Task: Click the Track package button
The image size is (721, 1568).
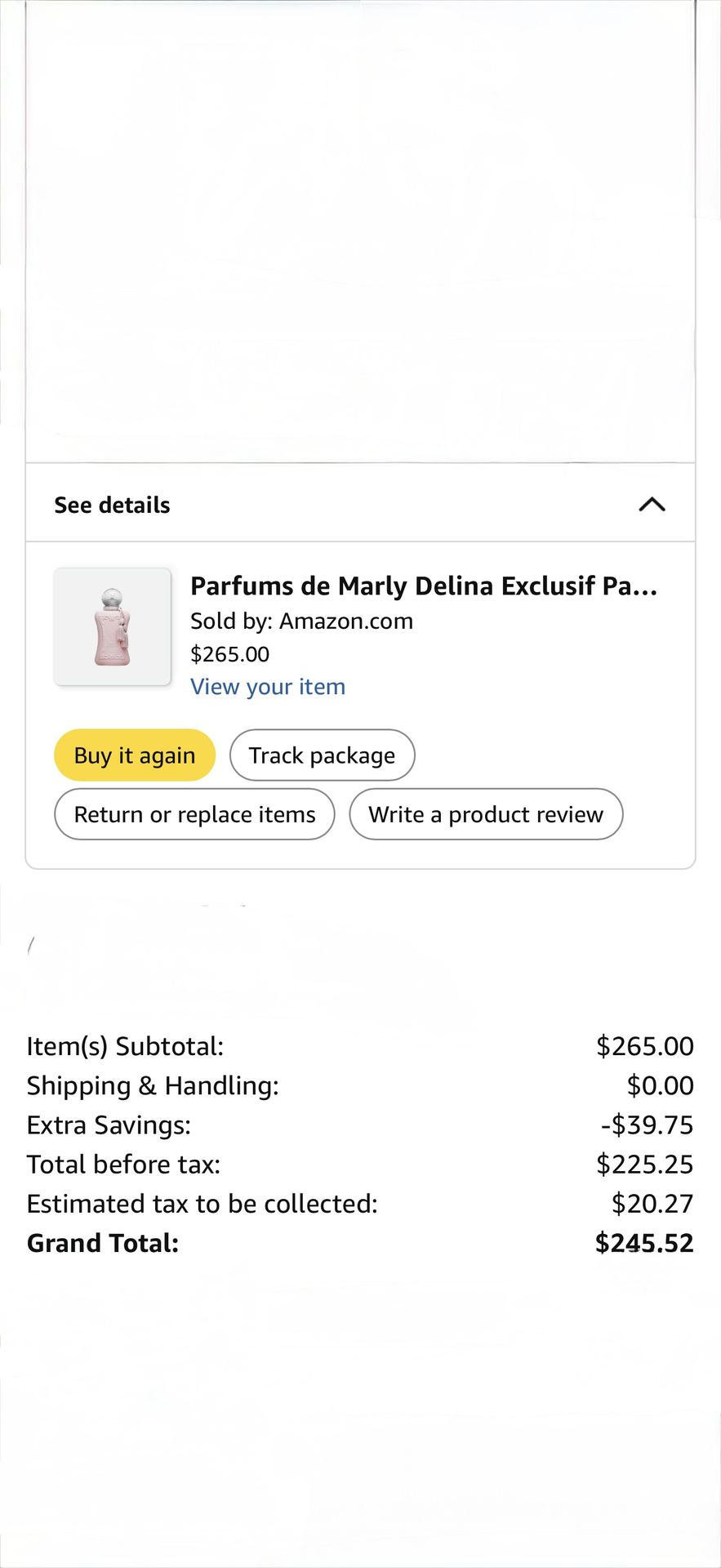Action: 322,755
